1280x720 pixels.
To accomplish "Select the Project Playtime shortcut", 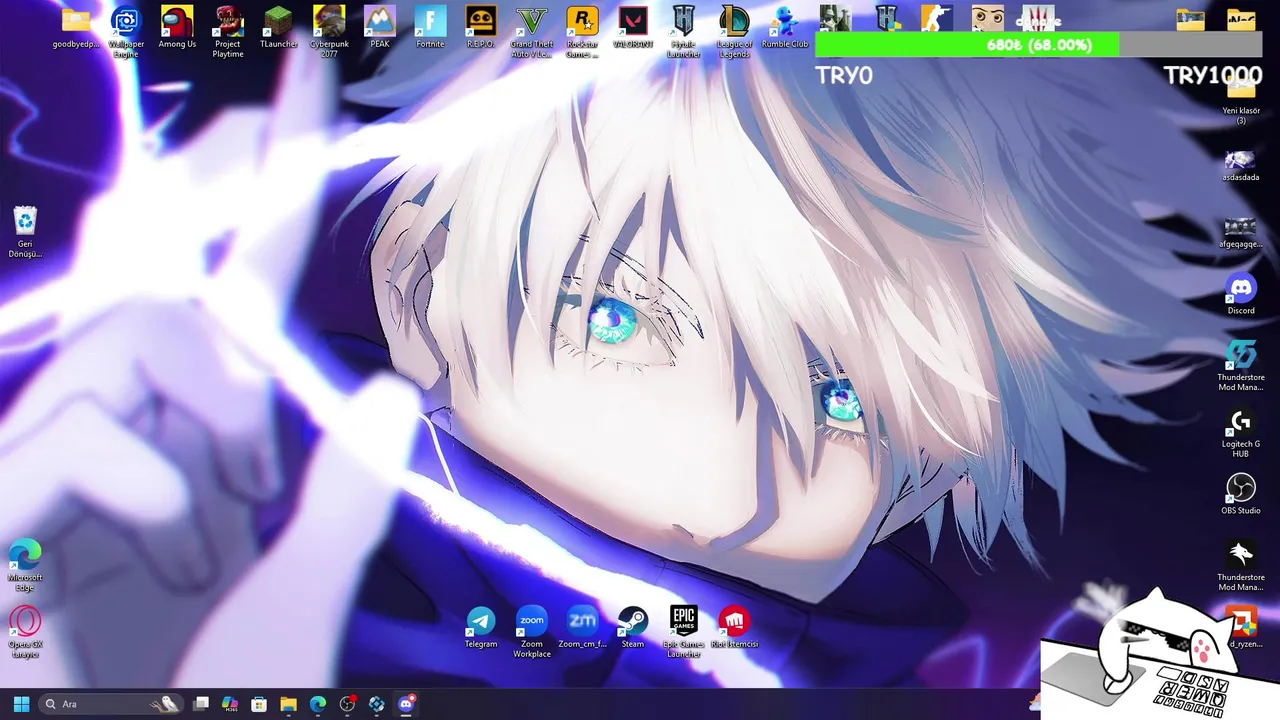I will 228,20.
